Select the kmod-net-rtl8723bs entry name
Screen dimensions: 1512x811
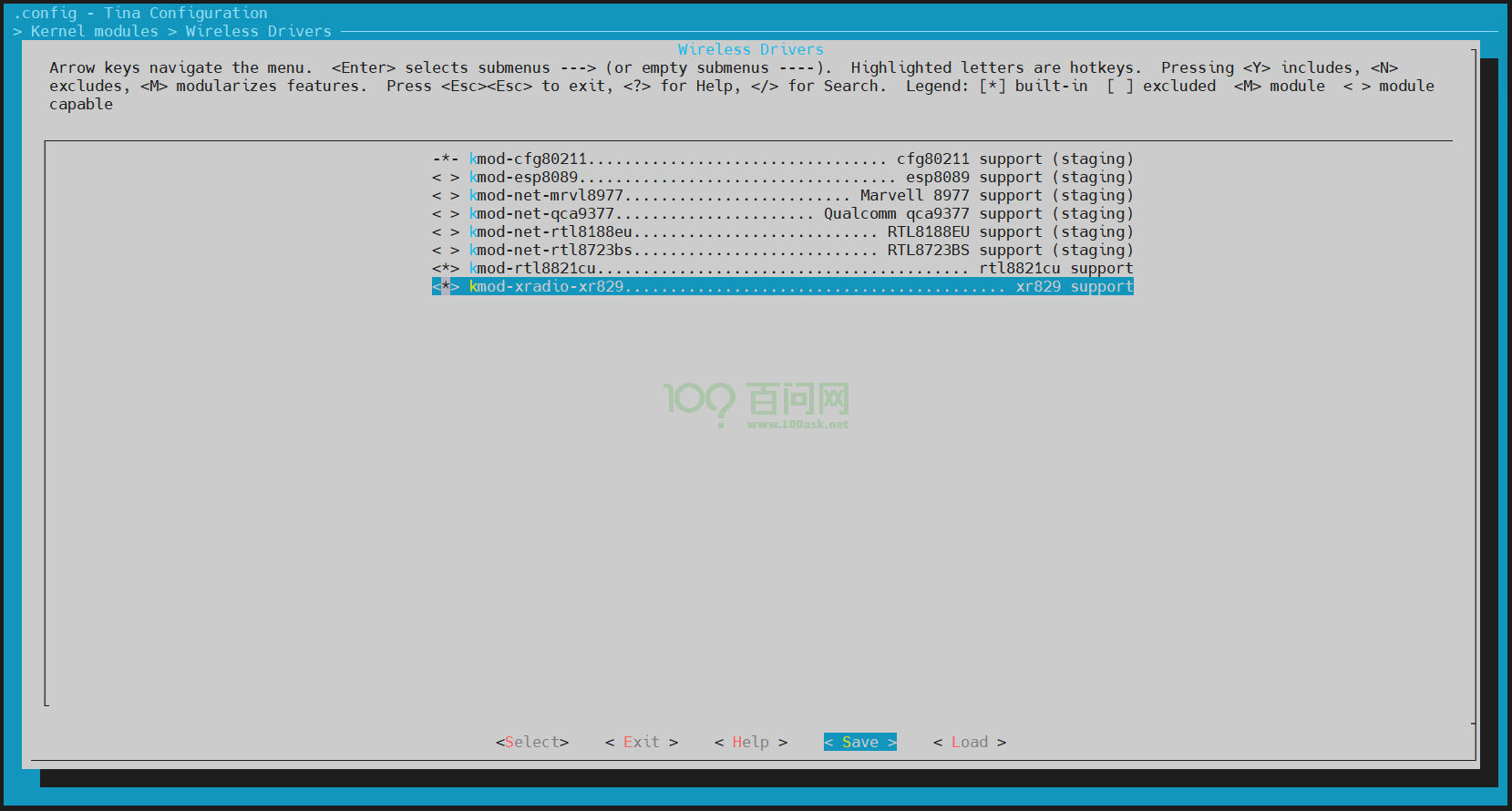[550, 250]
